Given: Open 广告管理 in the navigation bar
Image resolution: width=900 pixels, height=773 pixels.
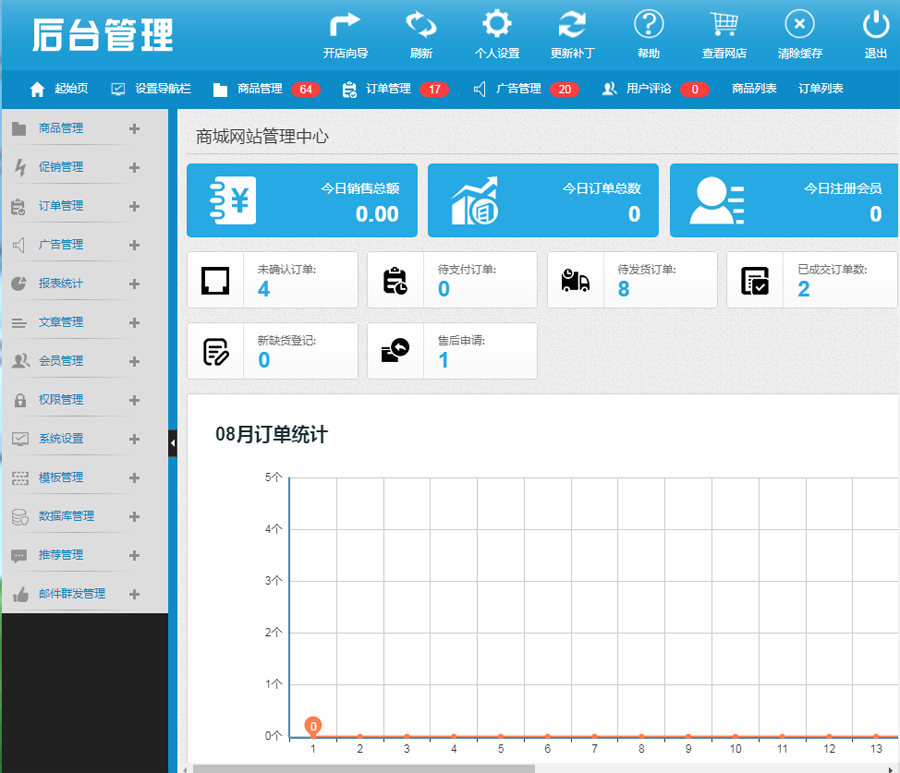Looking at the screenshot, I should click(518, 89).
